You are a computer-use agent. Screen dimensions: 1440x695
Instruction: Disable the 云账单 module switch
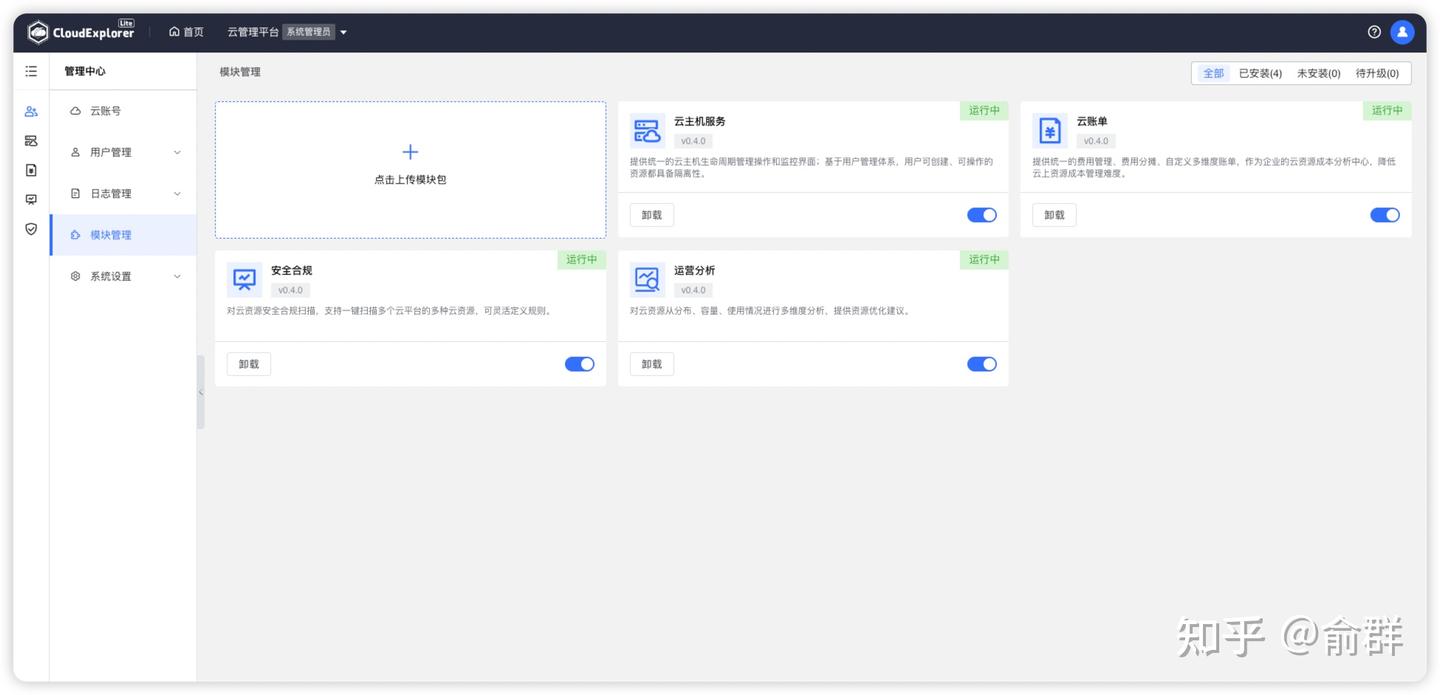click(x=1385, y=215)
